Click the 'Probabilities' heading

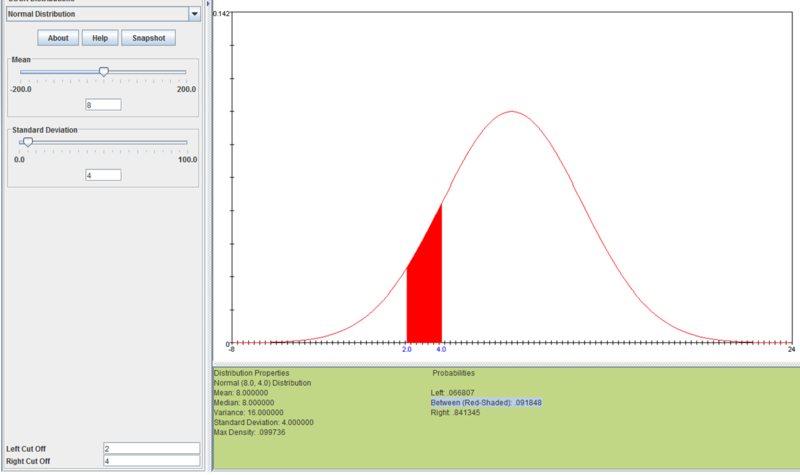[454, 373]
